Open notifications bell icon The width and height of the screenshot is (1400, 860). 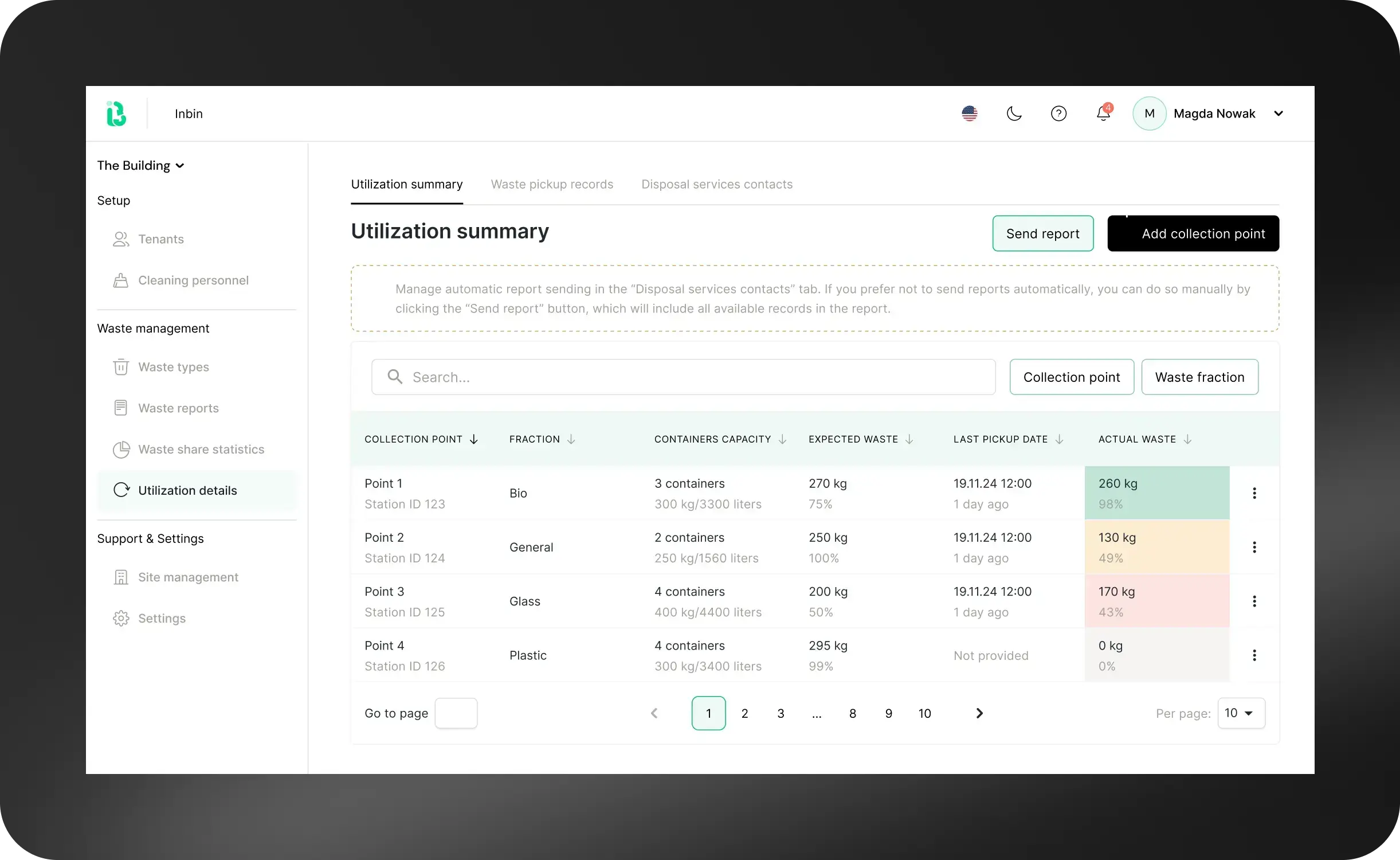pos(1103,114)
